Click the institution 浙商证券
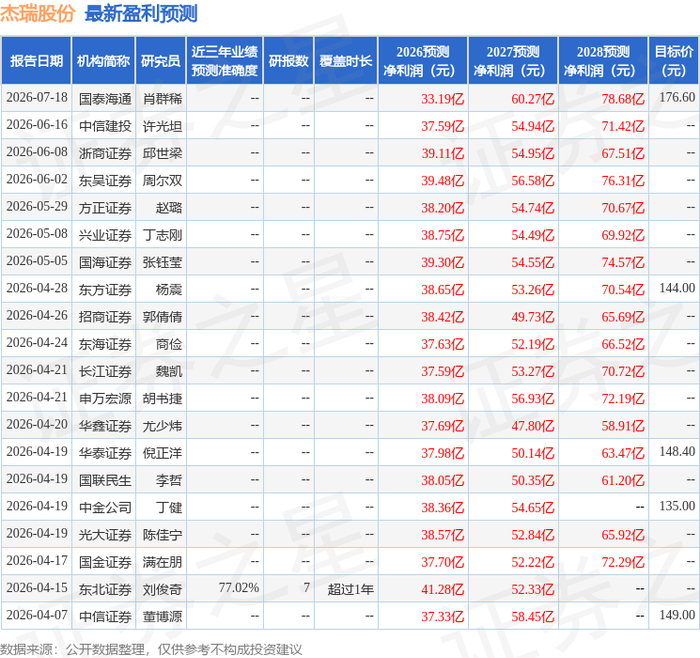 105,153
